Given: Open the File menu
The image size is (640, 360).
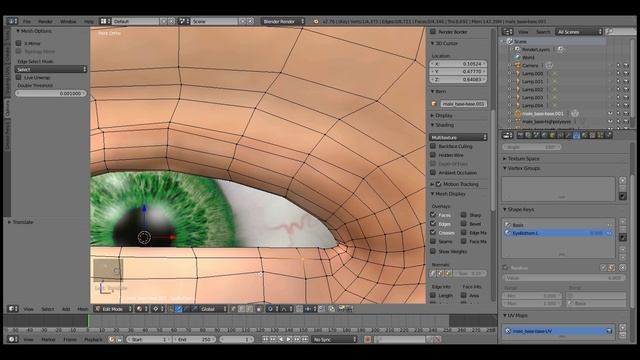Looking at the screenshot, I should (x=27, y=21).
